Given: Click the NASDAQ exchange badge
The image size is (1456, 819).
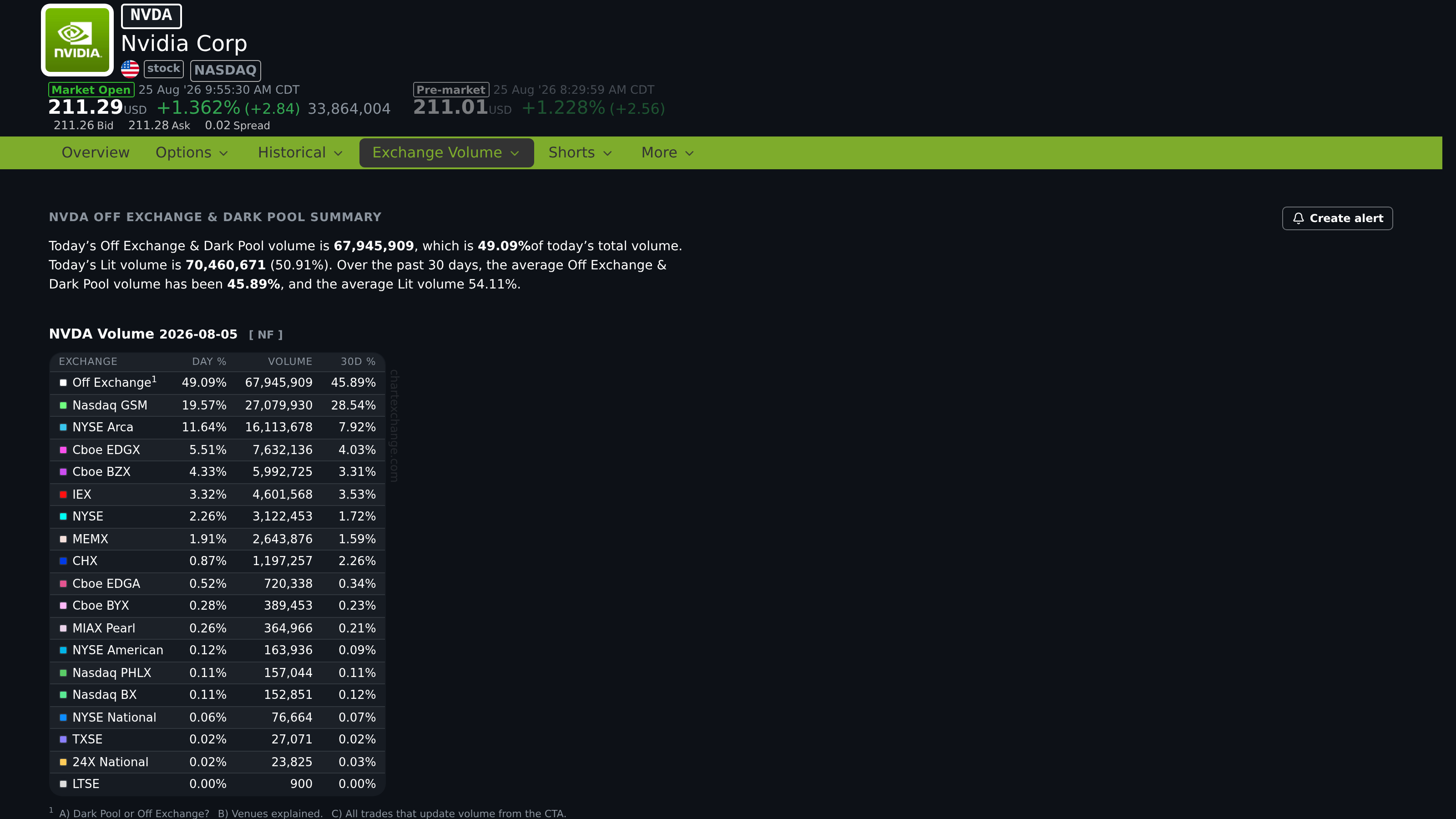Looking at the screenshot, I should 226,70.
